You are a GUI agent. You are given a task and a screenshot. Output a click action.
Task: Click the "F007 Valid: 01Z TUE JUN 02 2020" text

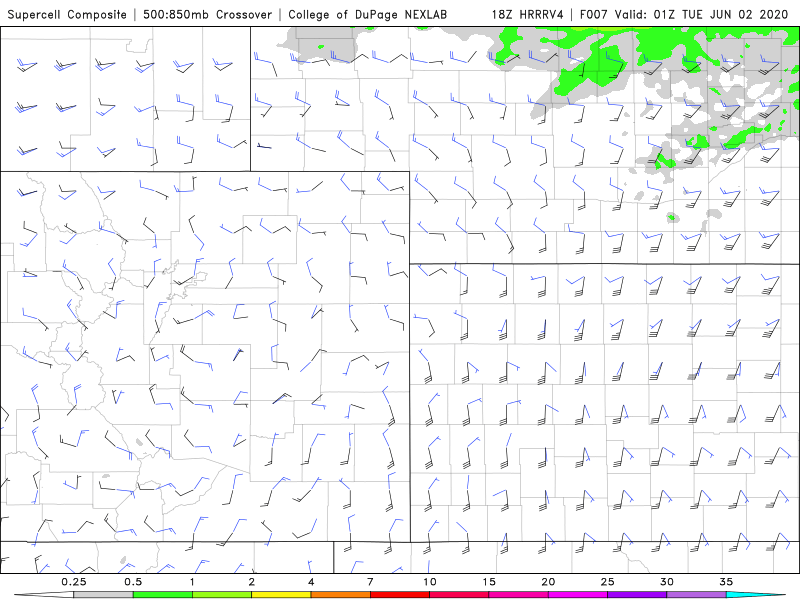click(x=684, y=15)
